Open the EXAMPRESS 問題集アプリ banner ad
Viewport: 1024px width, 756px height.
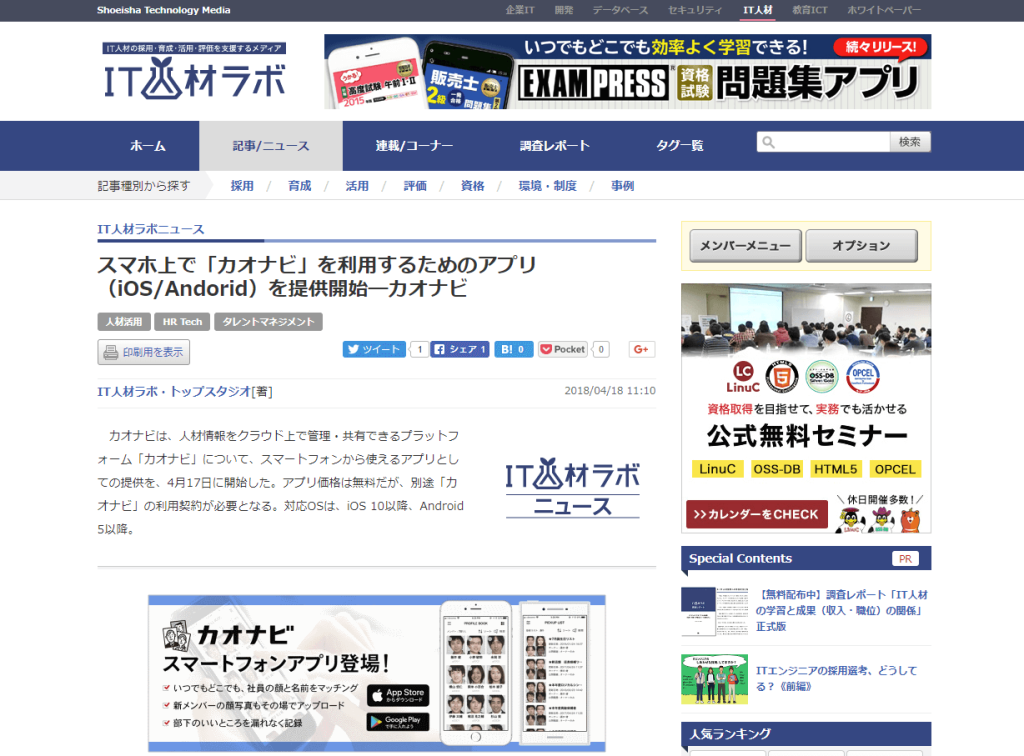[627, 72]
